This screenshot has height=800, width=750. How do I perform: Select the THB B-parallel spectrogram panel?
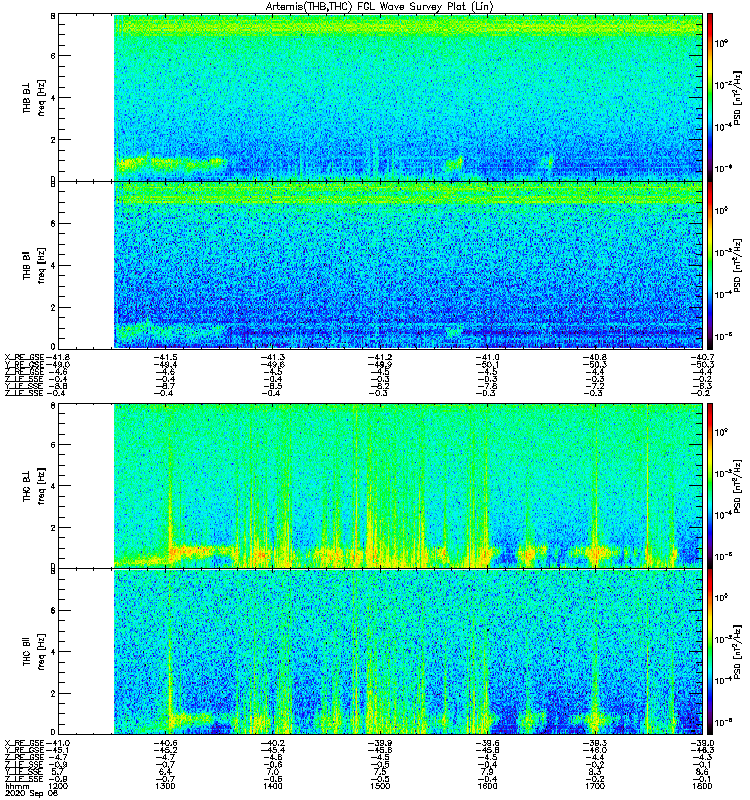[x=380, y=265]
